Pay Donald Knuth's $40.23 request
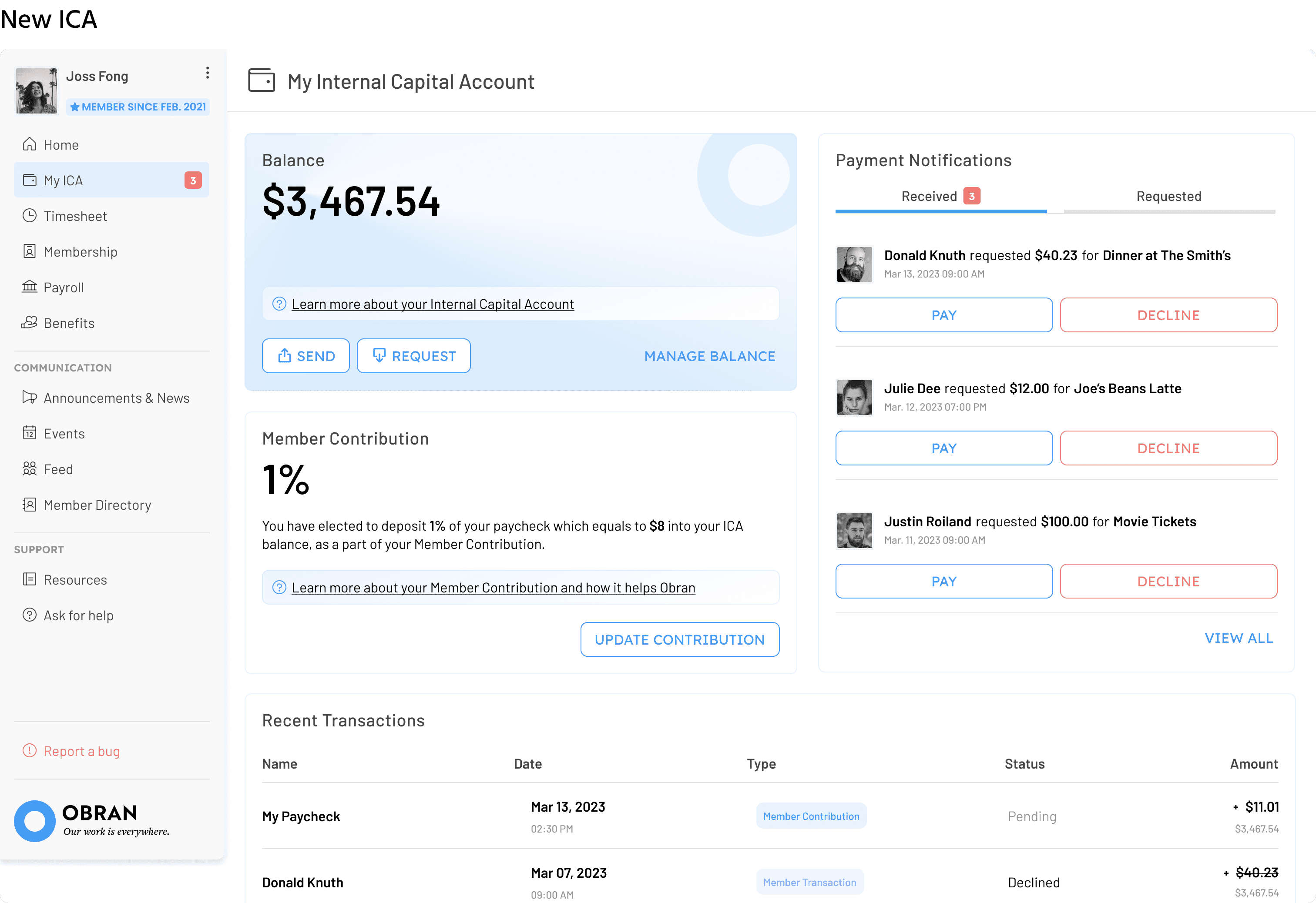 click(943, 315)
